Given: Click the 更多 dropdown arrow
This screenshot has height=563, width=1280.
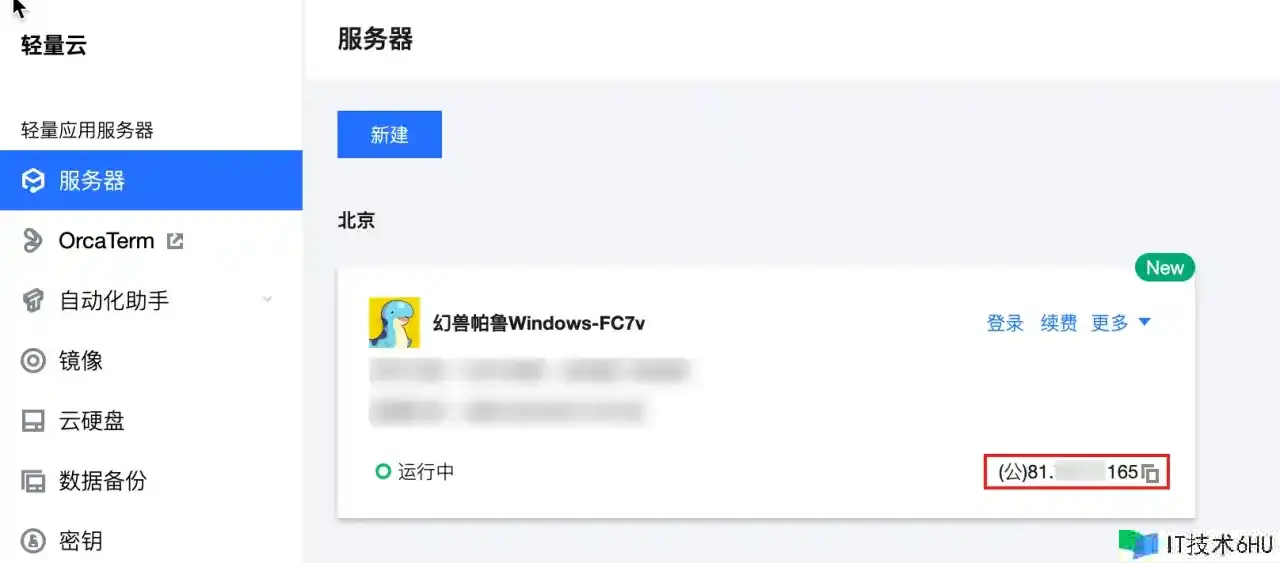Looking at the screenshot, I should point(1145,322).
